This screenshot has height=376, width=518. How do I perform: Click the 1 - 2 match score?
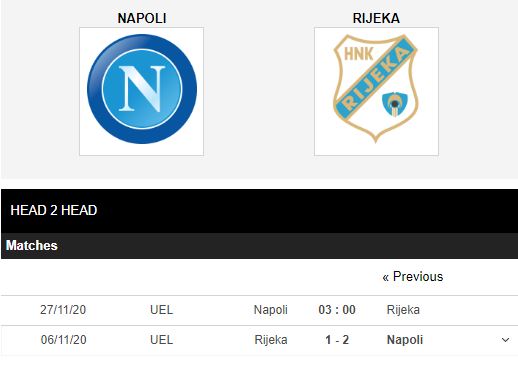tap(337, 340)
